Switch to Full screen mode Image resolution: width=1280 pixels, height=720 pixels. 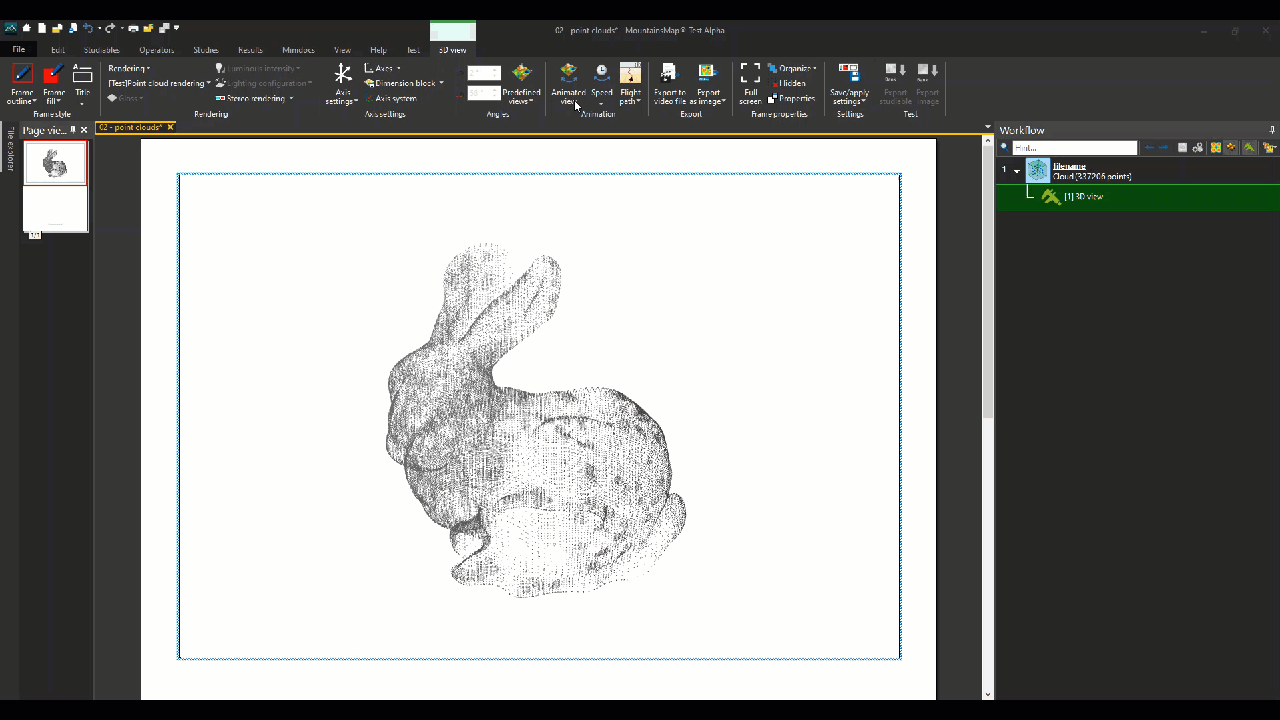coord(750,85)
